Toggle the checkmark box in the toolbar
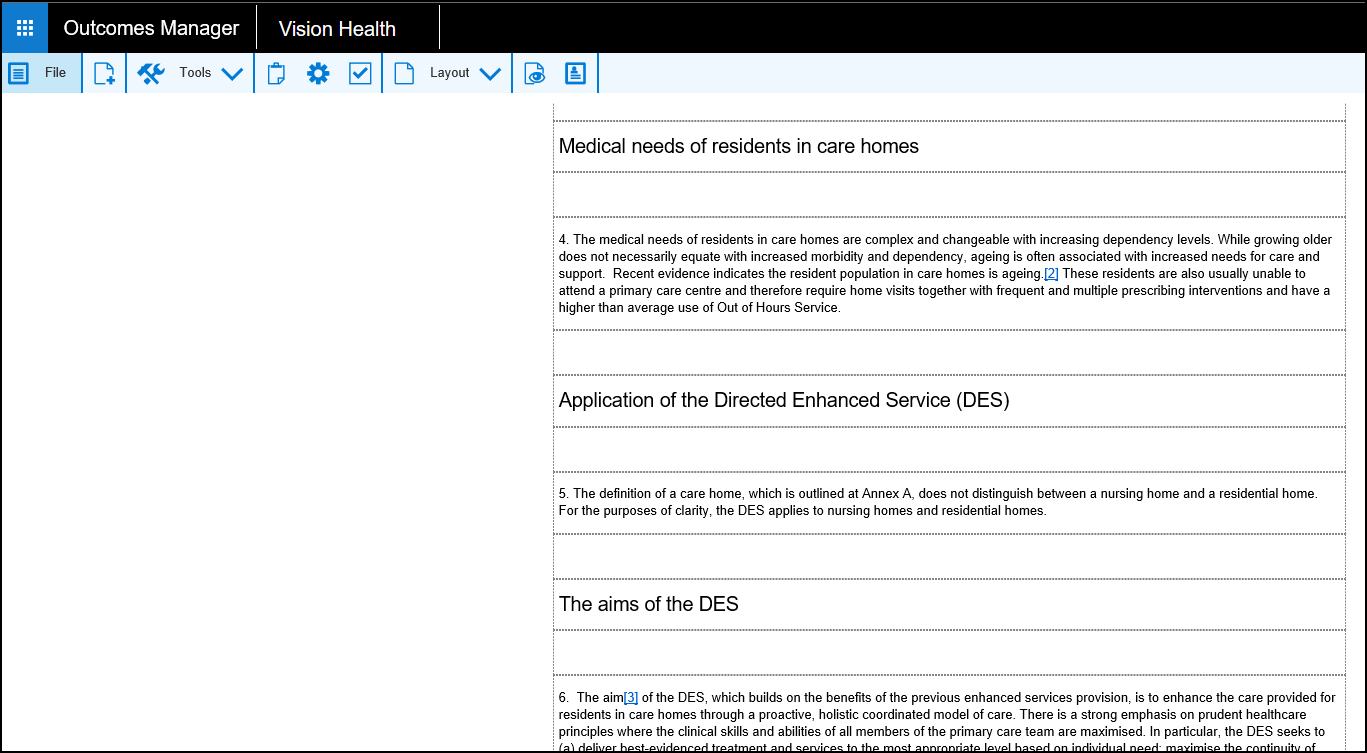The height and width of the screenshot is (753, 1367). tap(360, 73)
